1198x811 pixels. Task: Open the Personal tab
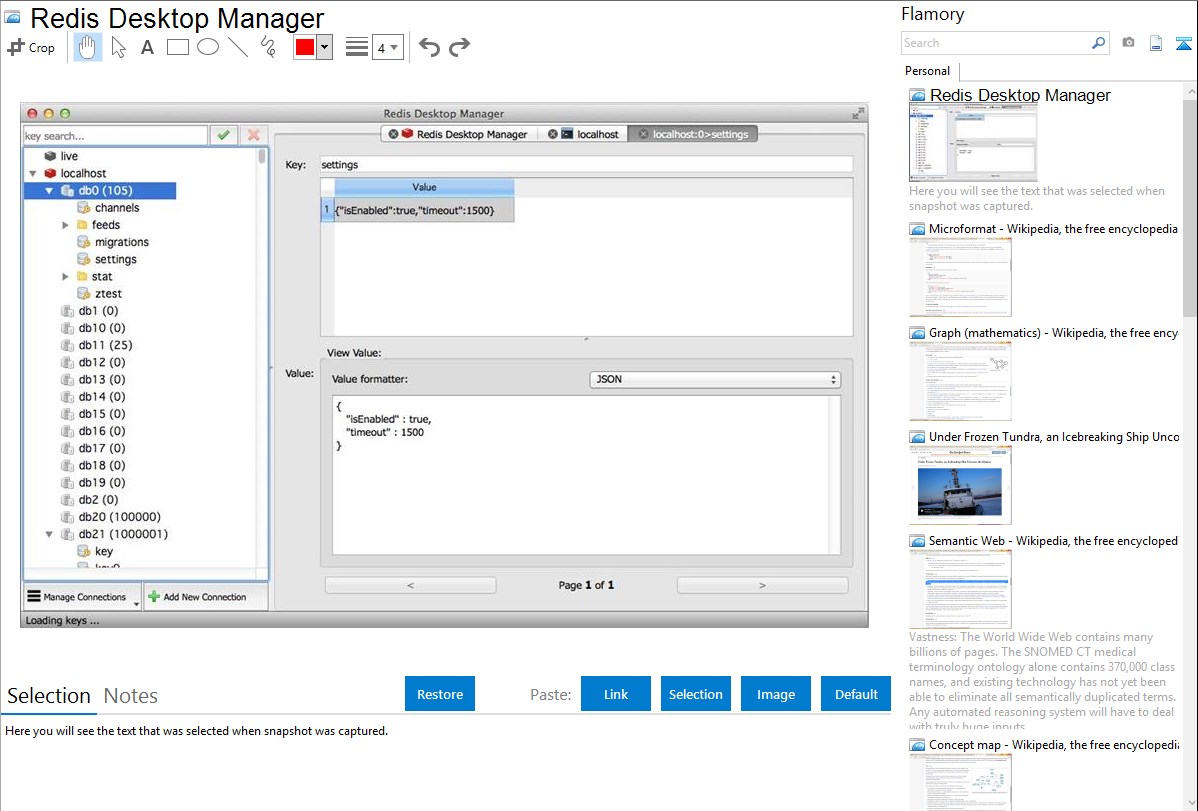927,71
